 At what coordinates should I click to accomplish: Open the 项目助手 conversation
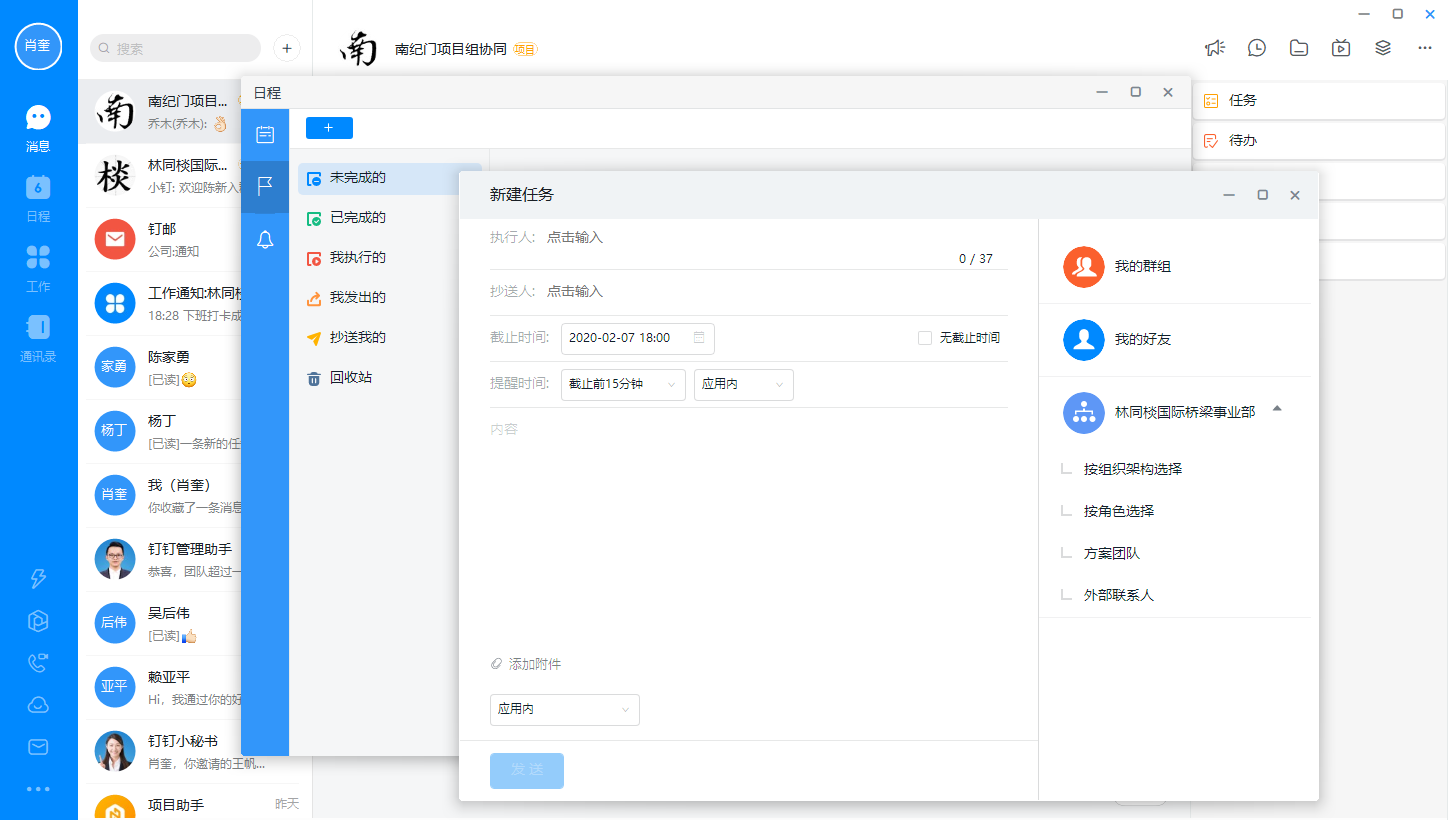[x=195, y=803]
